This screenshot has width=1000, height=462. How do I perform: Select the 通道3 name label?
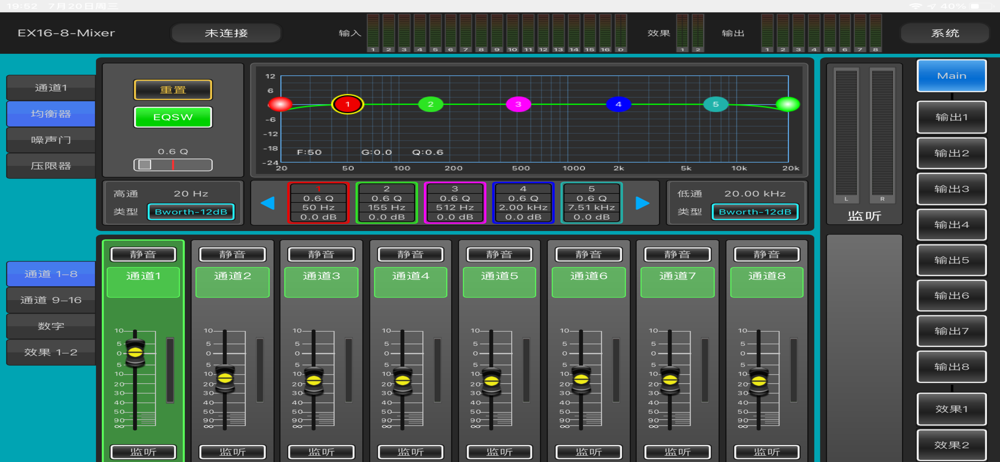coord(321,282)
